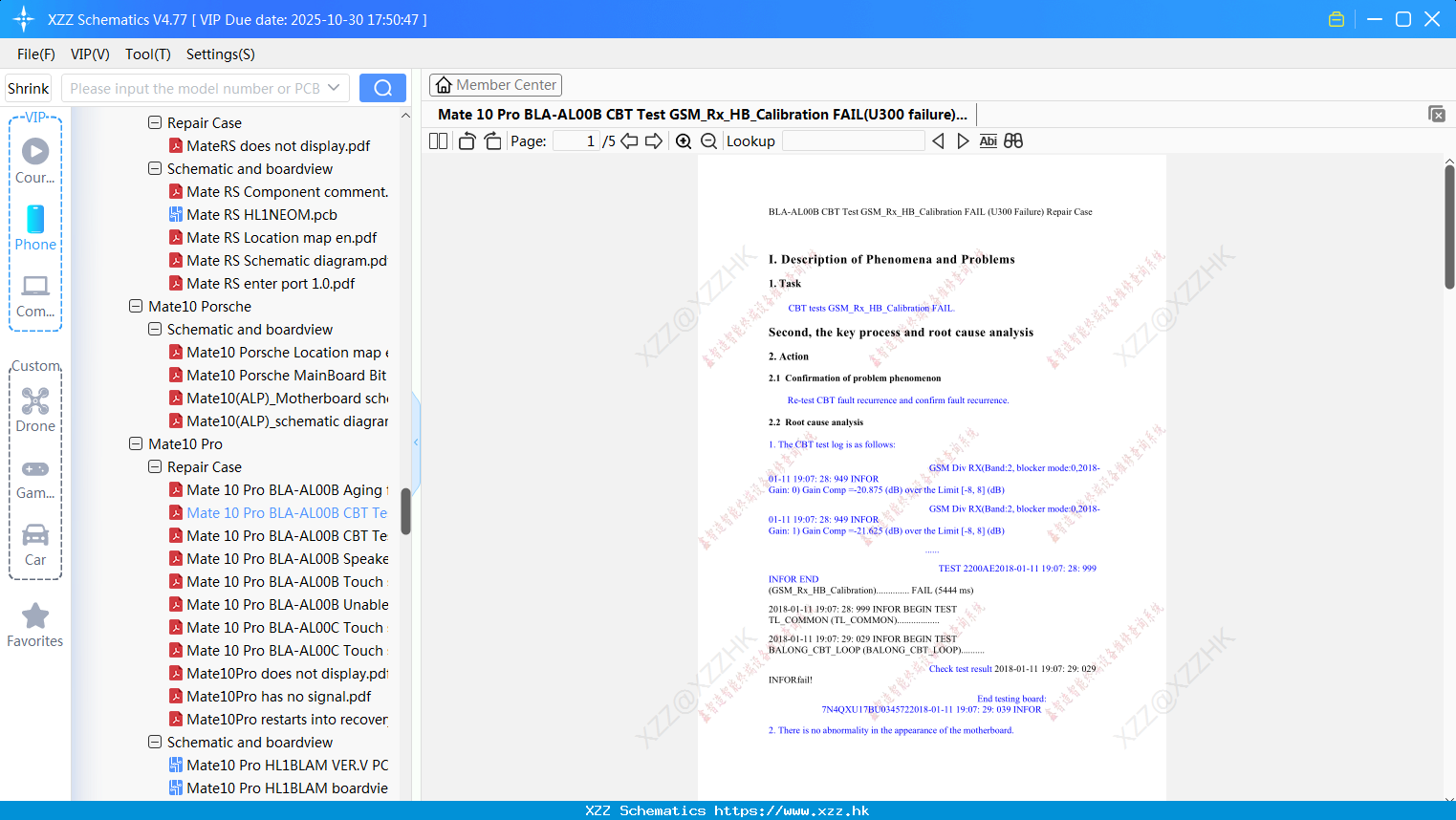Open the VIP(V) menu
This screenshot has width=1456, height=820.
90,54
